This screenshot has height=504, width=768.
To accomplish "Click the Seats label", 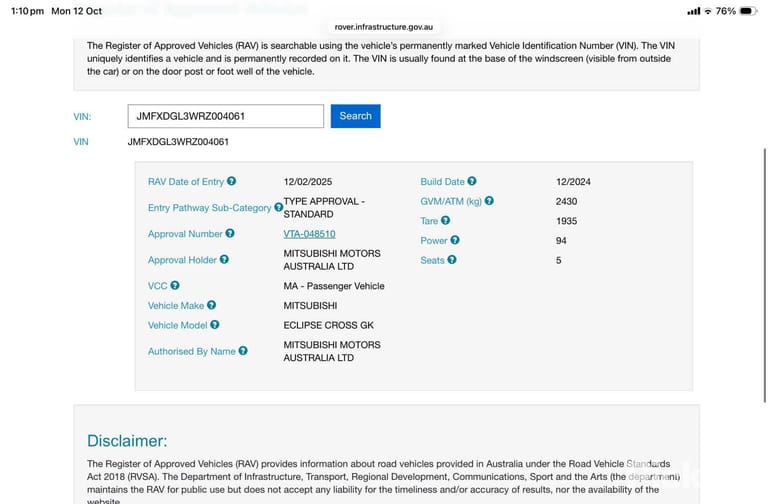I will 432,260.
